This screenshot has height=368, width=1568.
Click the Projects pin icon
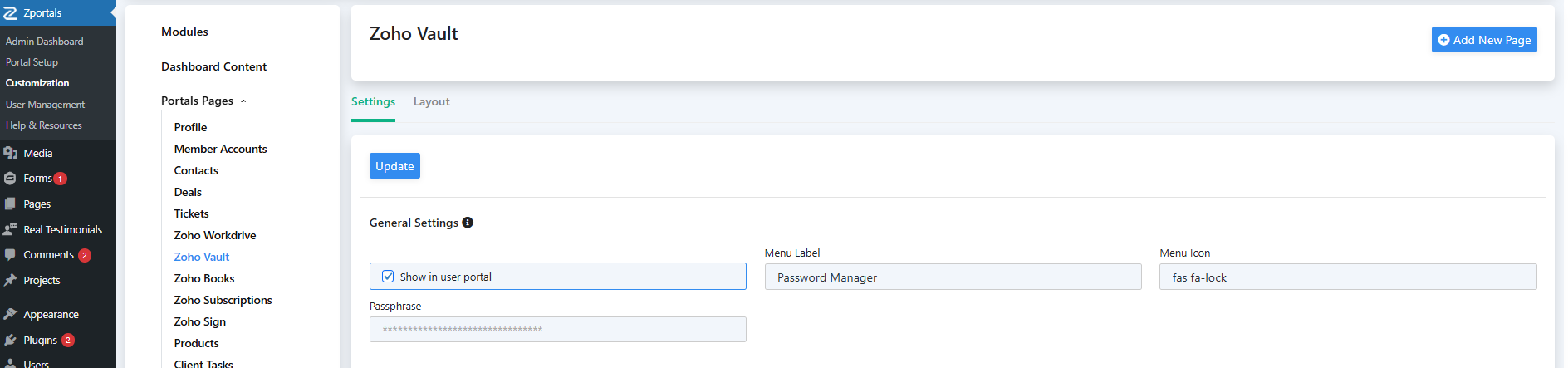coord(10,281)
